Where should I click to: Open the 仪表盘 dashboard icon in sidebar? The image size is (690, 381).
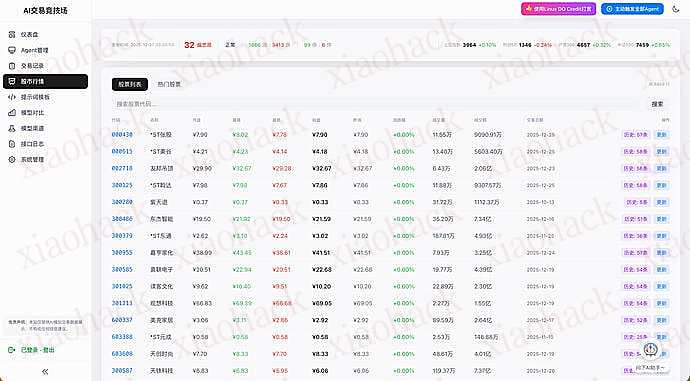[x=12, y=34]
